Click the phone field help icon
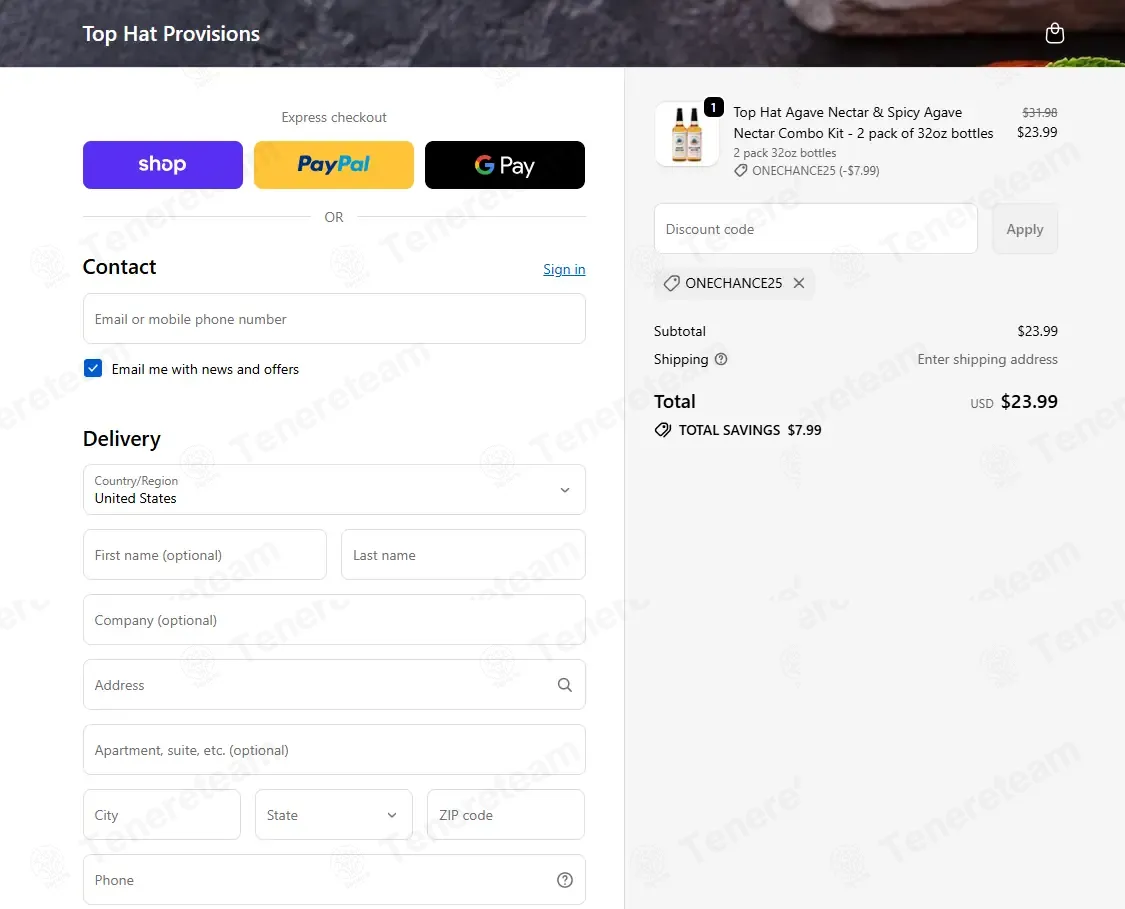 tap(565, 880)
